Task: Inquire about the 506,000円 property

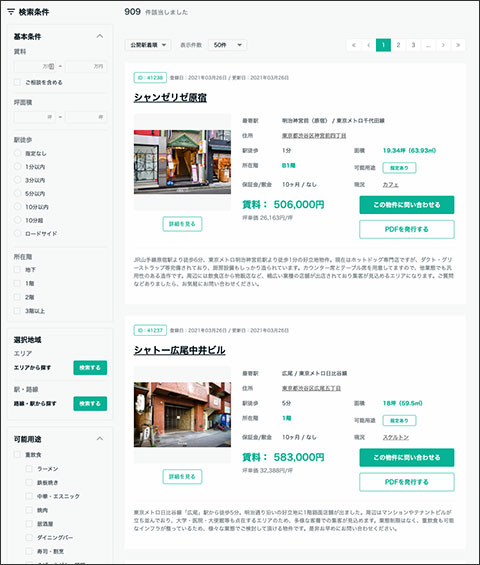Action: pyautogui.click(x=407, y=205)
